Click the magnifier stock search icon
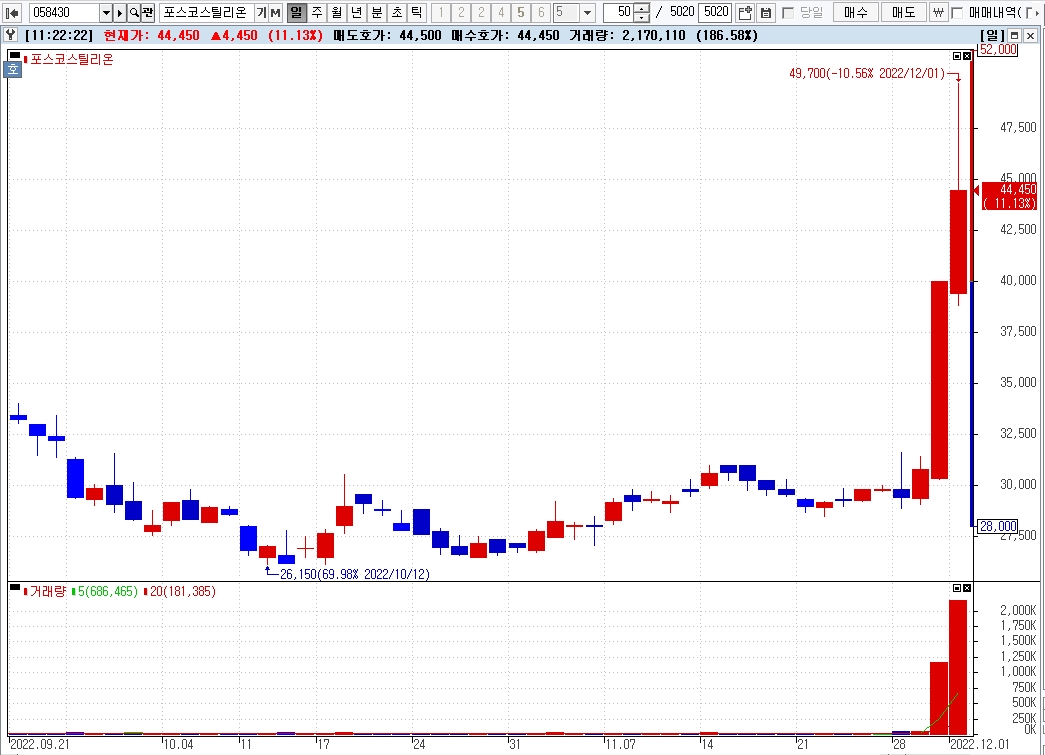Viewport: 1045px width, 755px height. [x=133, y=13]
